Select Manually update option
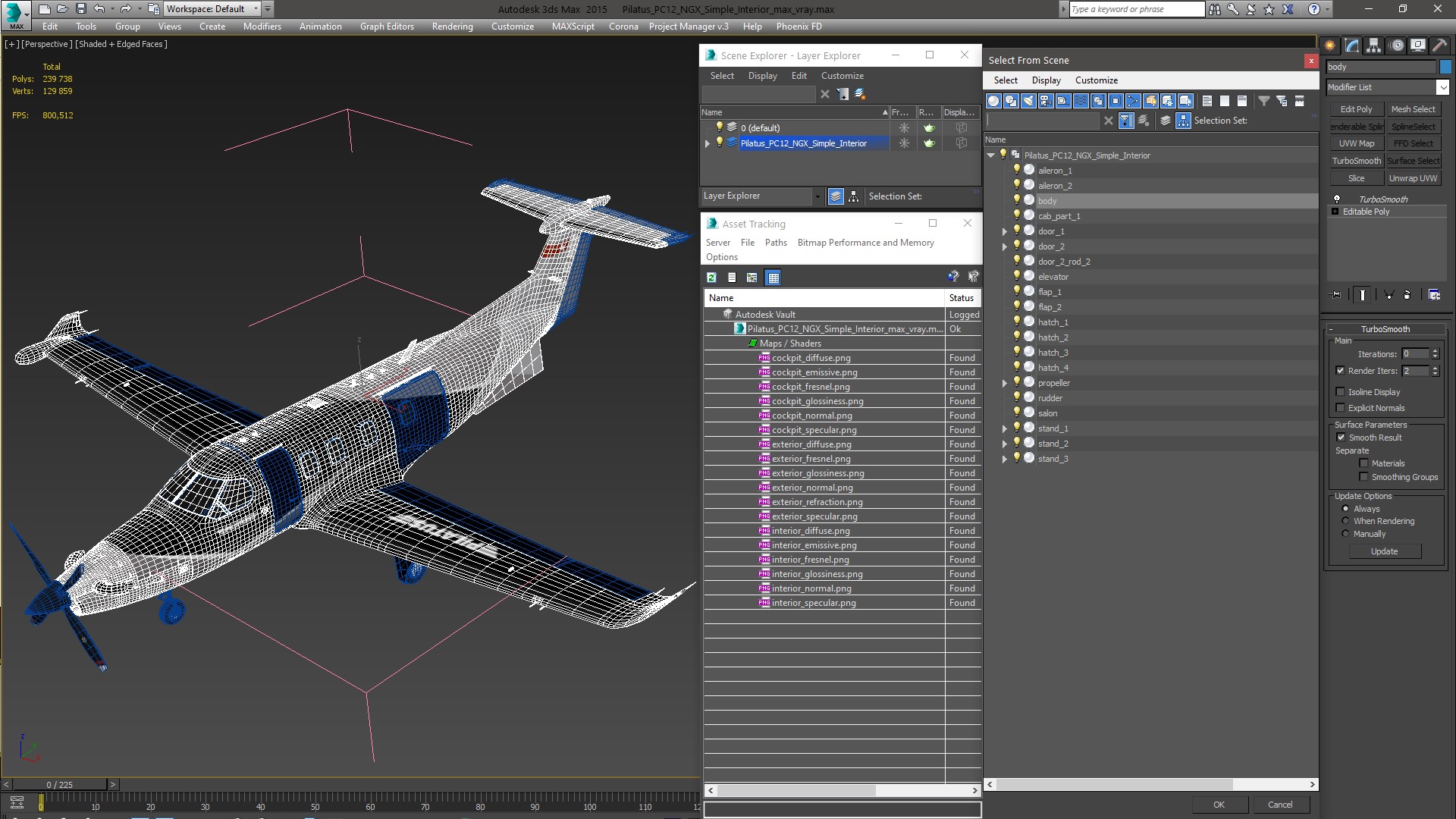Viewport: 1456px width, 819px height. pos(1345,534)
